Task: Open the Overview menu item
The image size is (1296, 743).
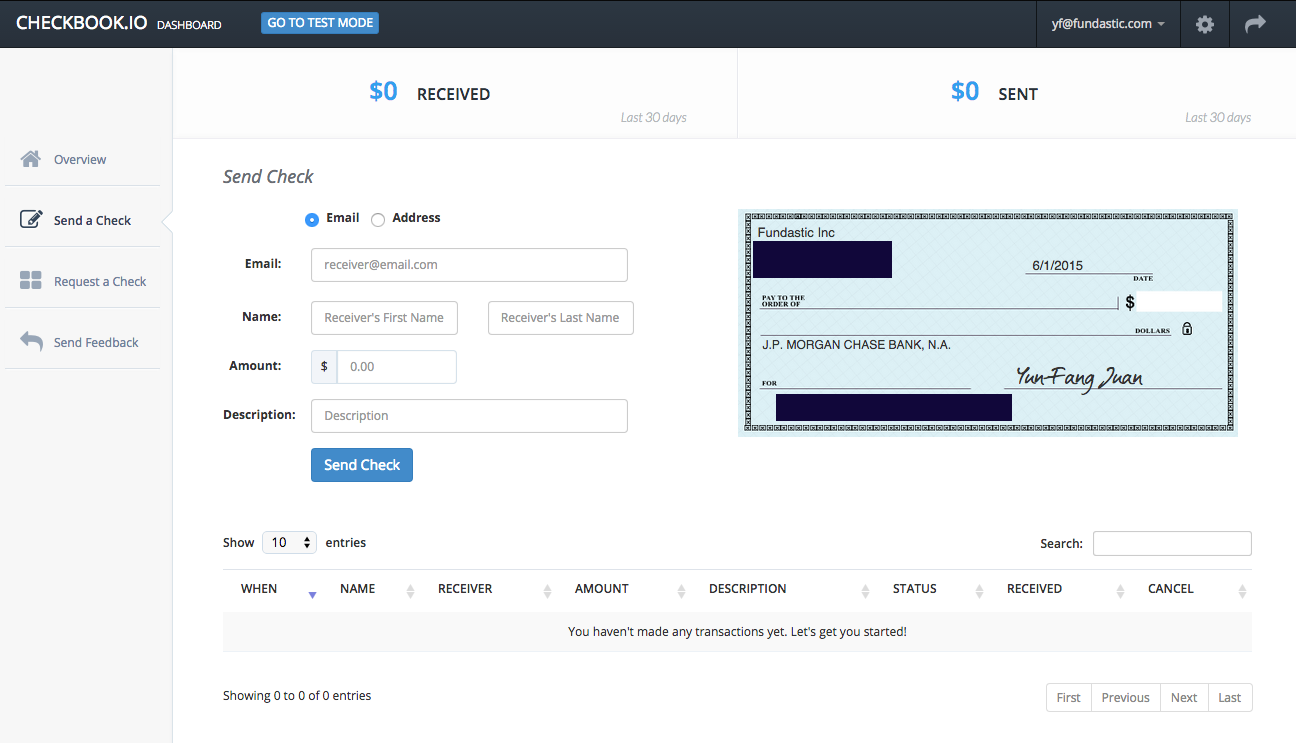Action: coord(82,159)
